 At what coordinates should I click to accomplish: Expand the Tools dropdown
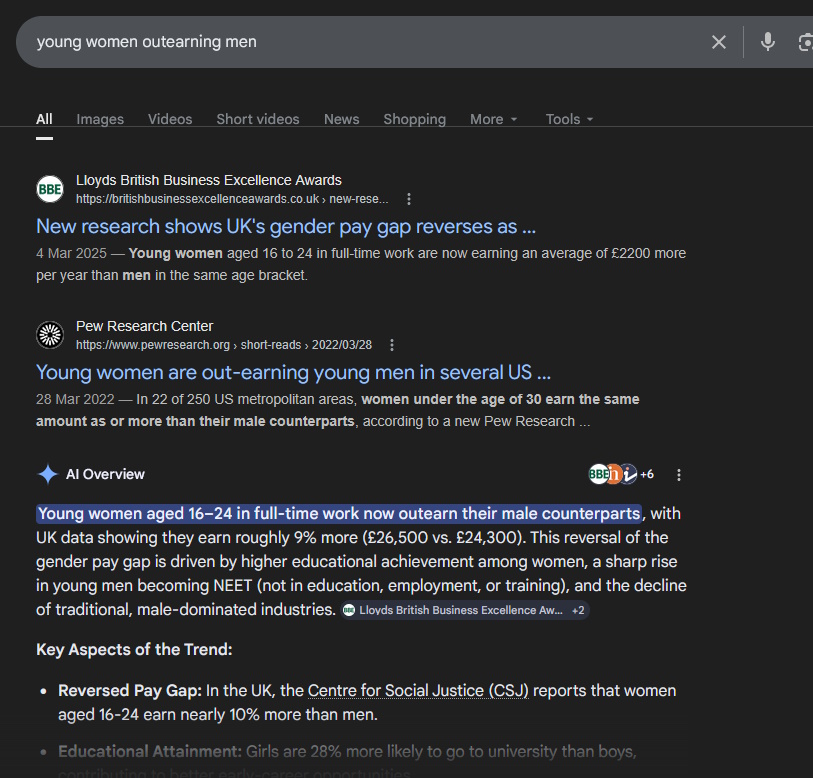click(569, 119)
